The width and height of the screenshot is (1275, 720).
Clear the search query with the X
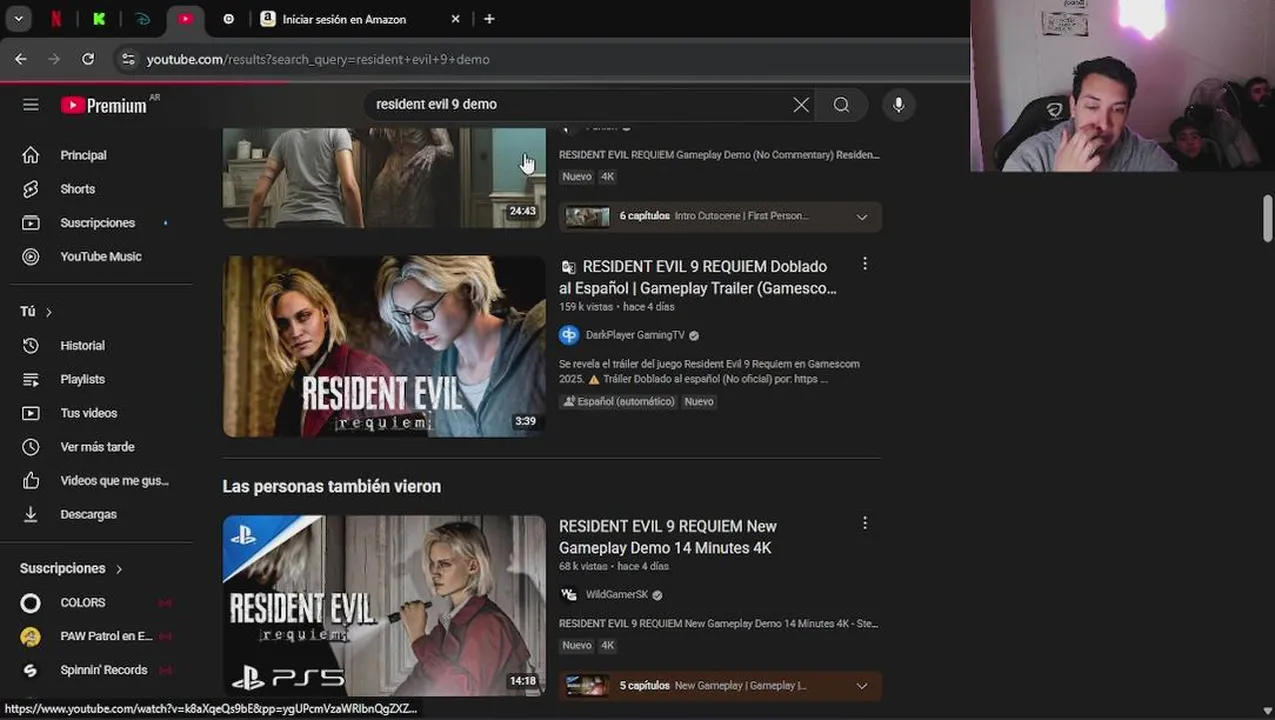pyautogui.click(x=801, y=105)
